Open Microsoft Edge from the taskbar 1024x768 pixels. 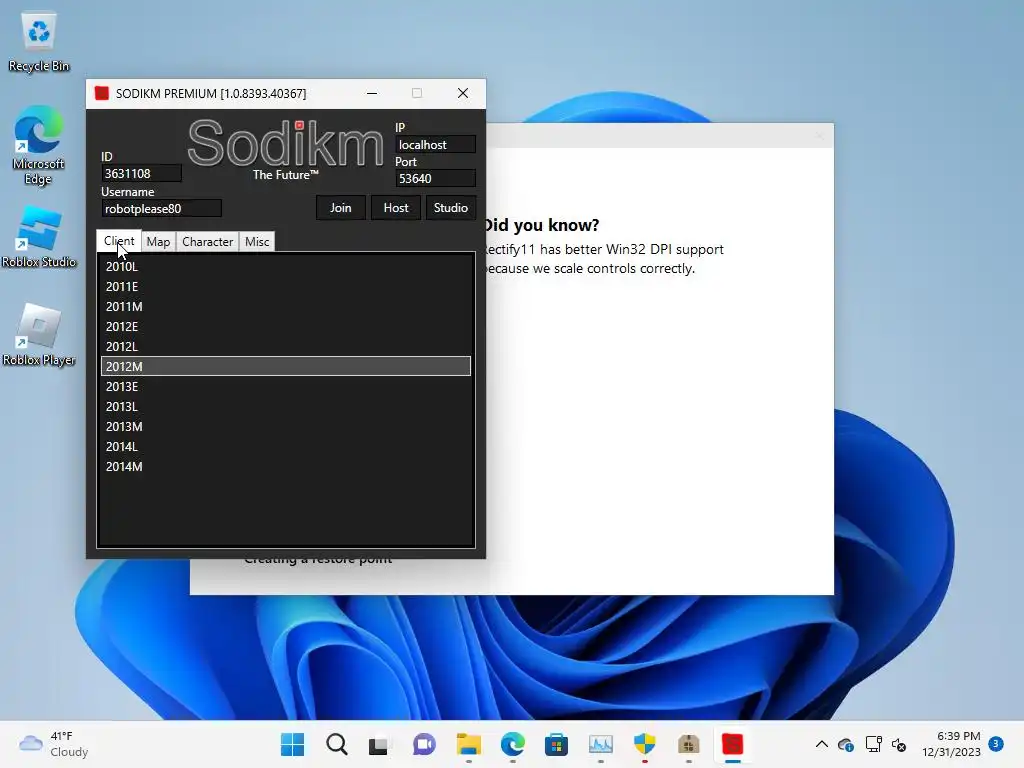(513, 744)
